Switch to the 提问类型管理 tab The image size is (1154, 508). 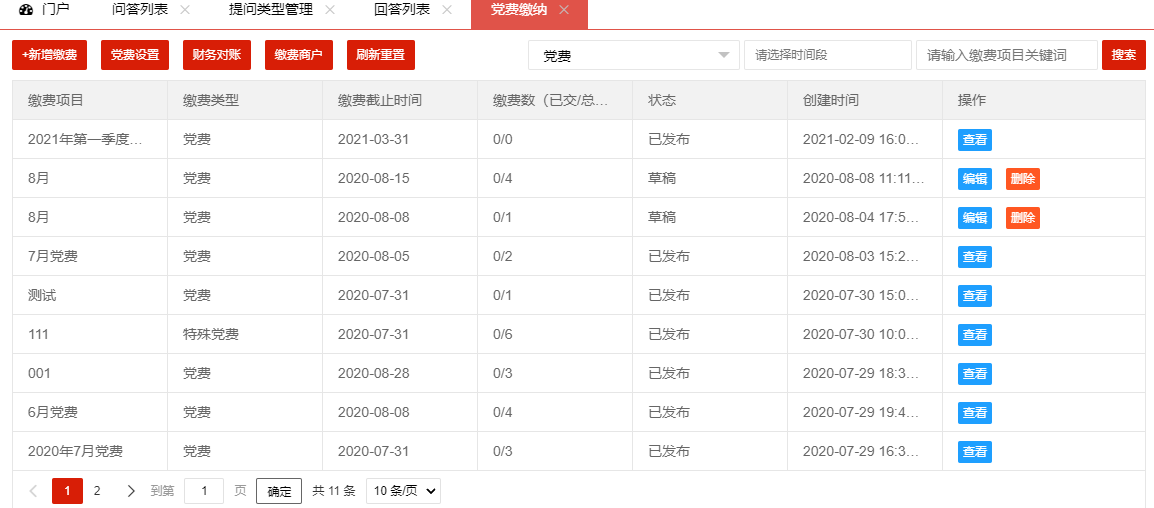point(271,10)
